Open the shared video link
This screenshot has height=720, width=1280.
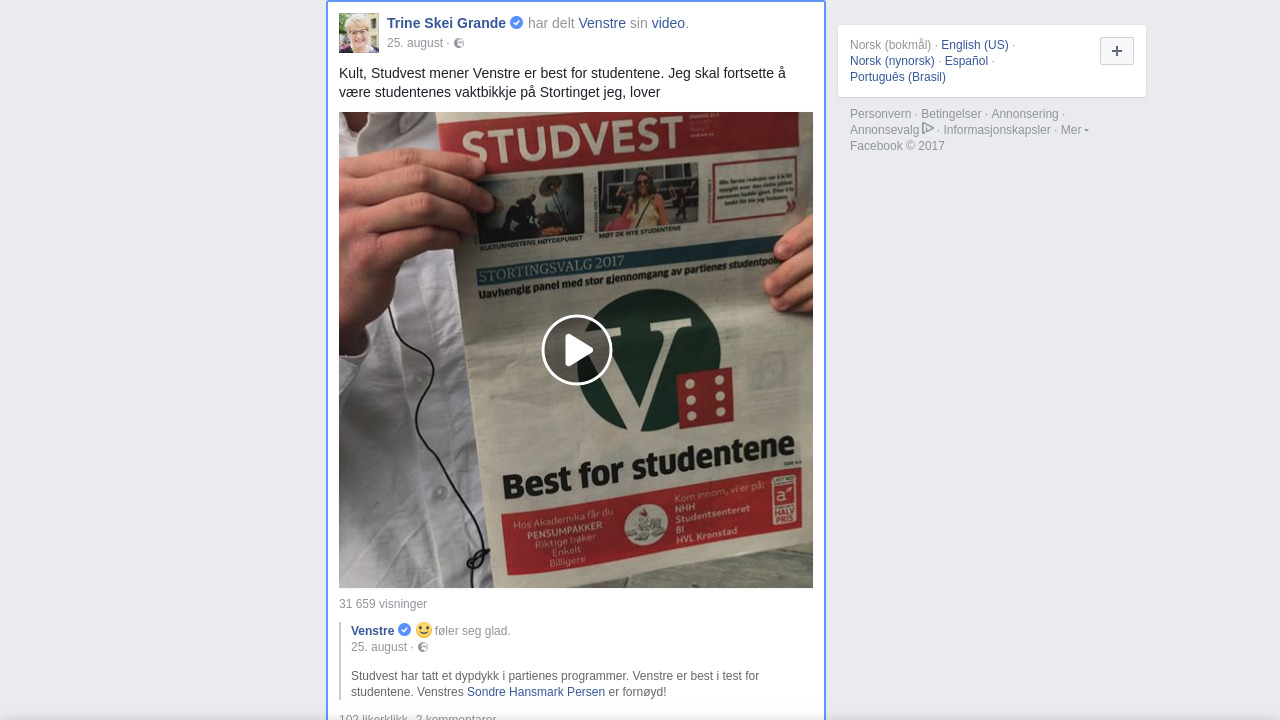click(668, 23)
